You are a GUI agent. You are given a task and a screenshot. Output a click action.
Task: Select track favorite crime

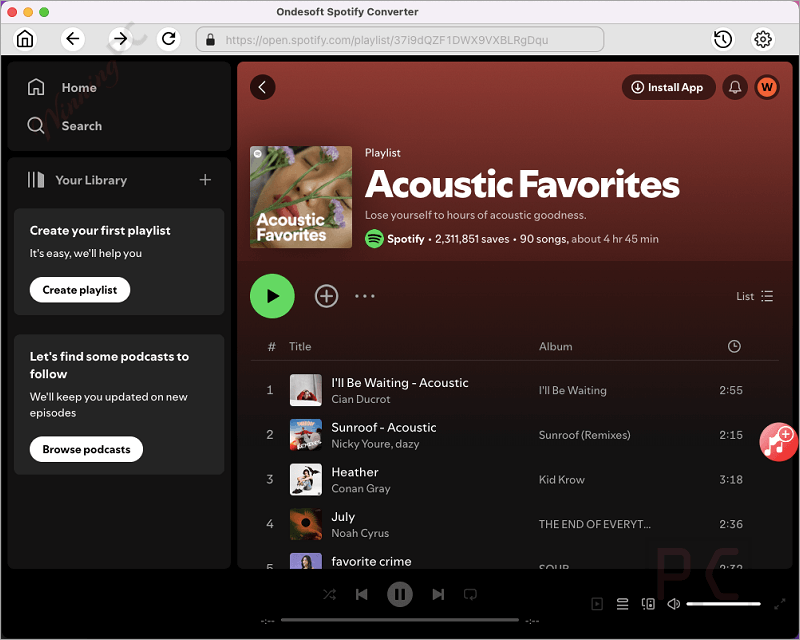tap(371, 561)
